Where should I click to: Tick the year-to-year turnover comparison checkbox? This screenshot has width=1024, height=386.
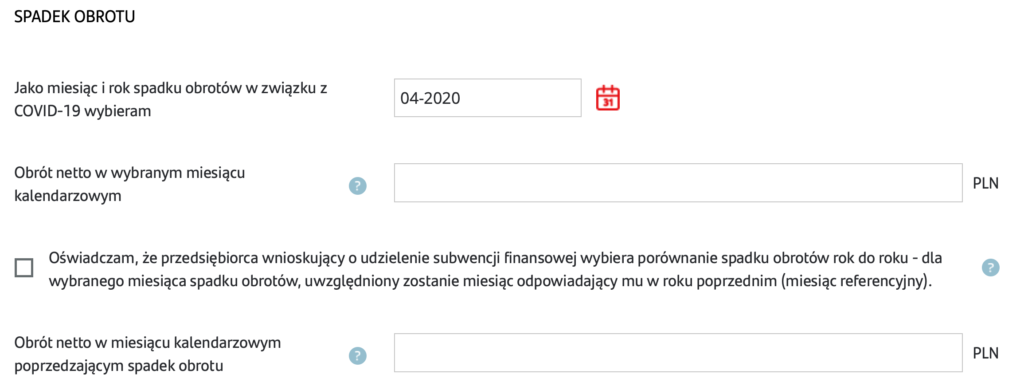coord(24,268)
